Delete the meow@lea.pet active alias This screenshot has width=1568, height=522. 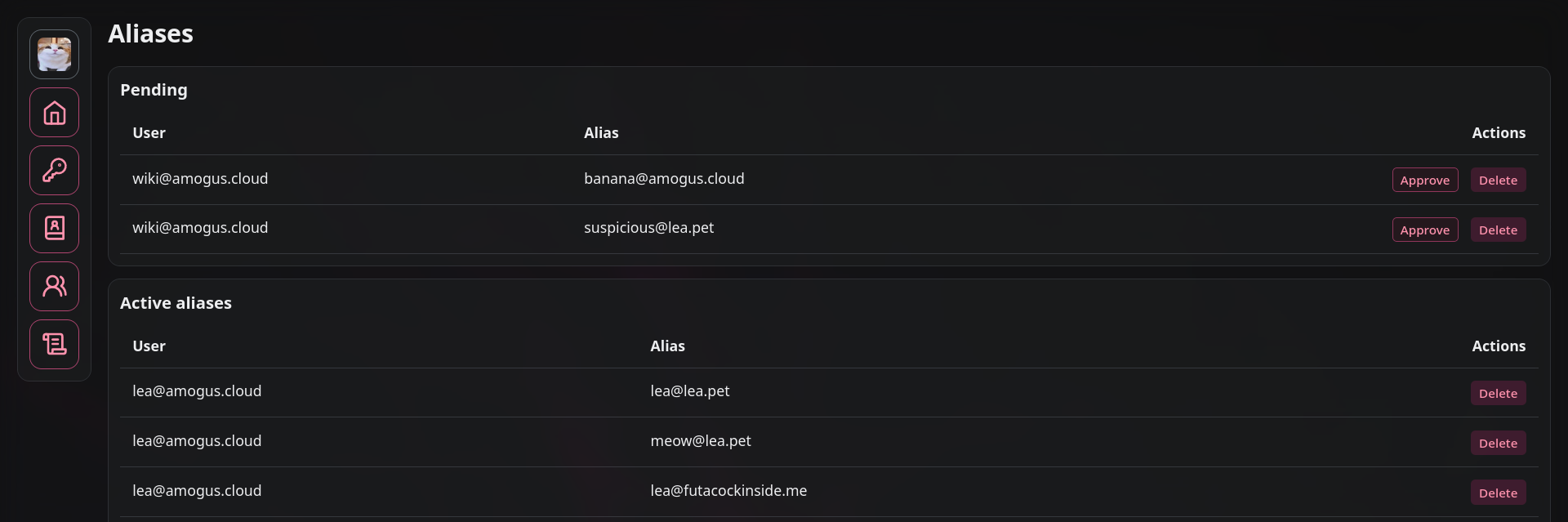click(x=1498, y=444)
